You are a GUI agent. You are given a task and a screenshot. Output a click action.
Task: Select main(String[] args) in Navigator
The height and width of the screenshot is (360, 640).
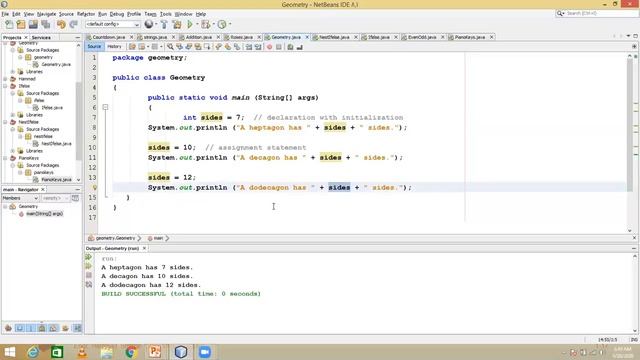(x=44, y=213)
